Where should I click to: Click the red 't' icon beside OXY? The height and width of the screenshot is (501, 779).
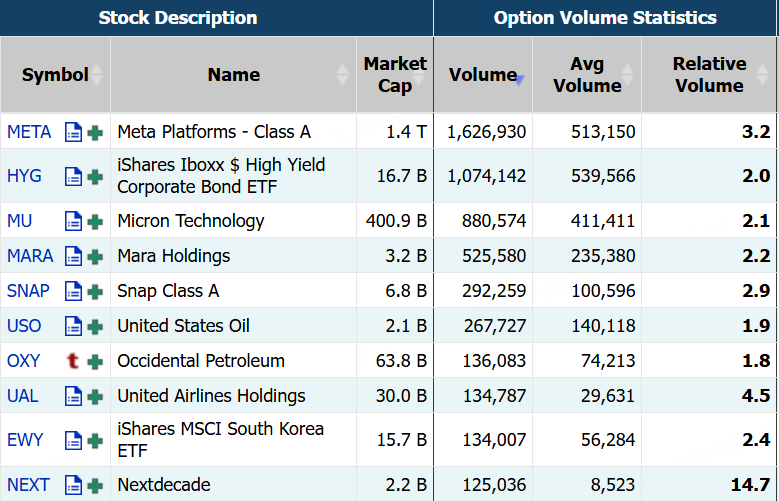point(73,361)
